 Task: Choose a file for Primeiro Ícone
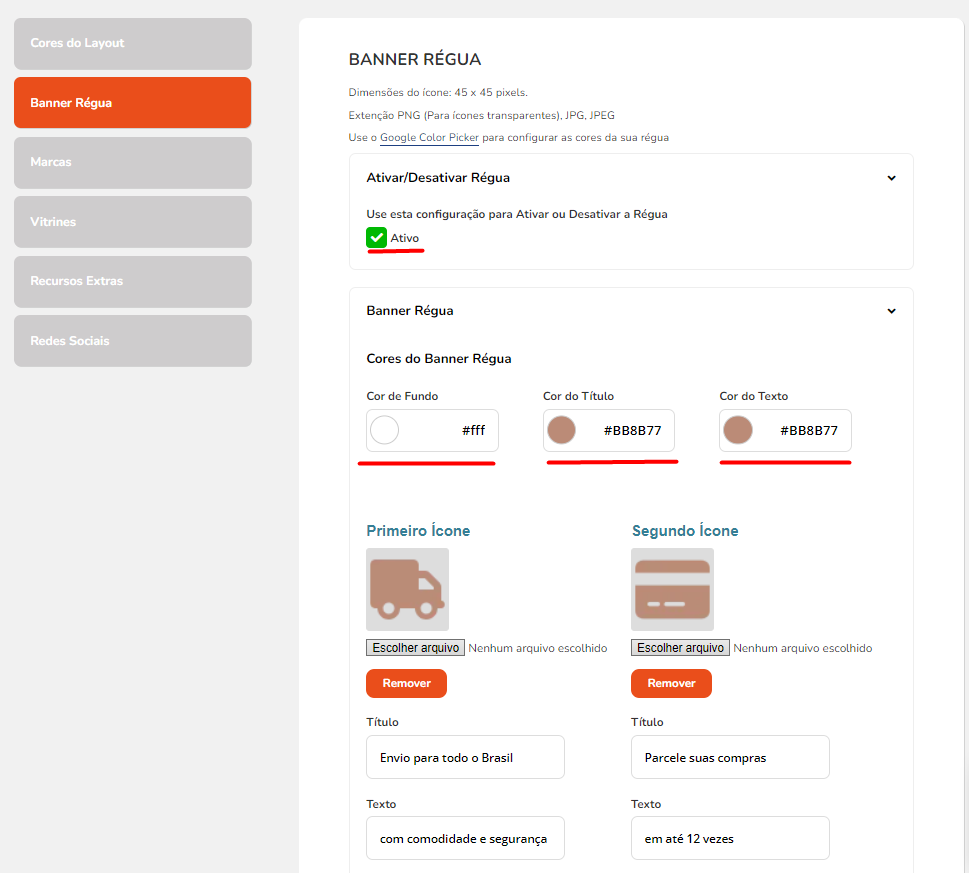(415, 647)
